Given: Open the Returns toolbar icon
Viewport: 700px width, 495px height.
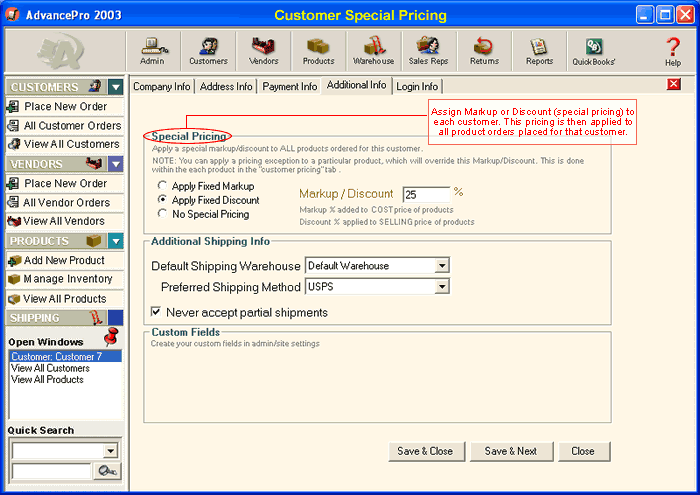Looking at the screenshot, I should [484, 51].
